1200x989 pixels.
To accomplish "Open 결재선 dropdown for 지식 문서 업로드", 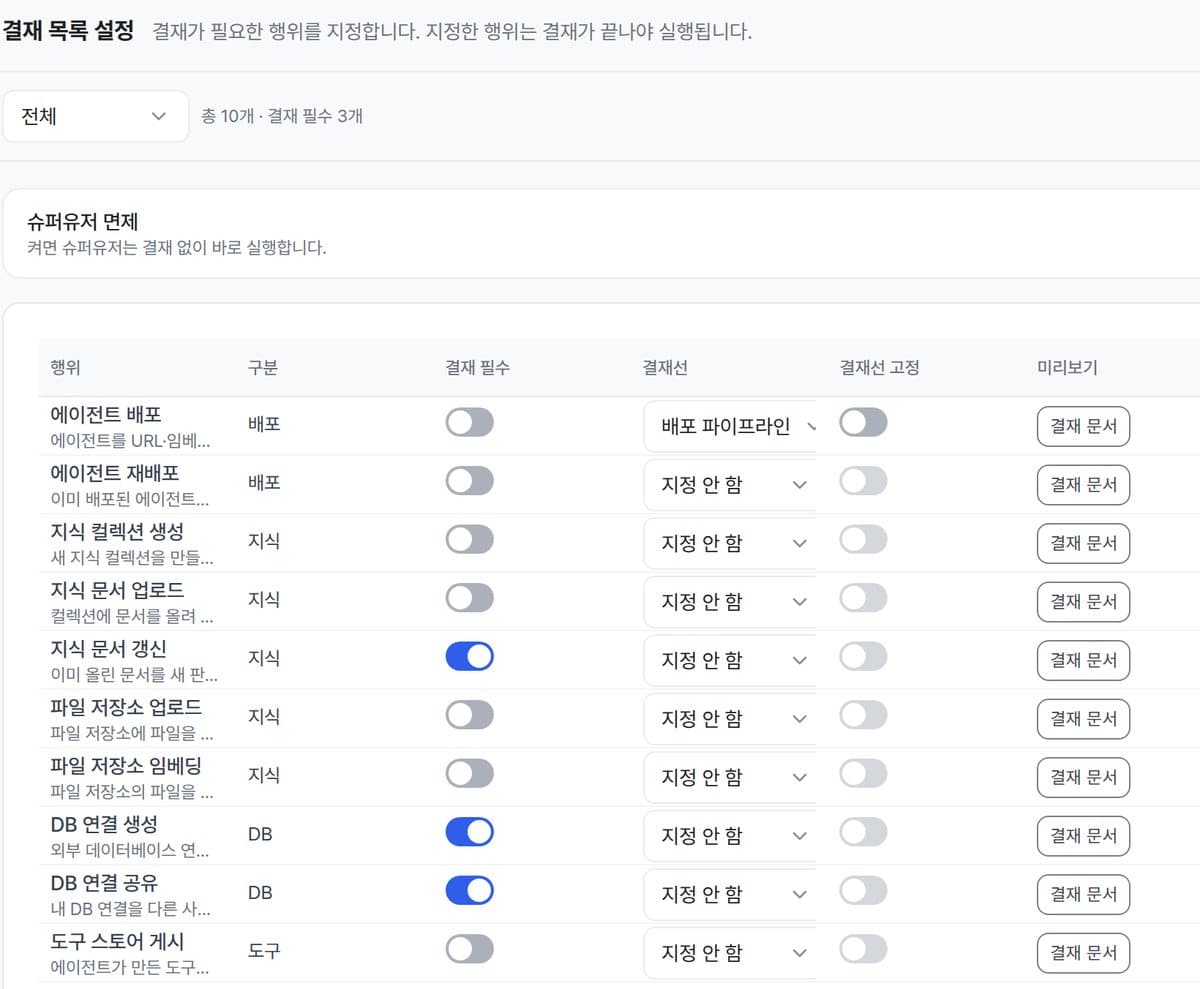I will click(x=731, y=602).
